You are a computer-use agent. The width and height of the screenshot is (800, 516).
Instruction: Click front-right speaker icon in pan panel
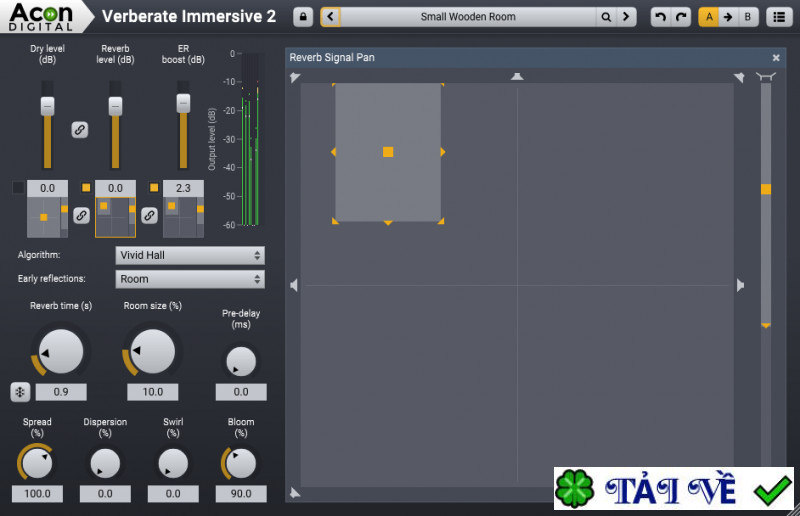point(739,78)
